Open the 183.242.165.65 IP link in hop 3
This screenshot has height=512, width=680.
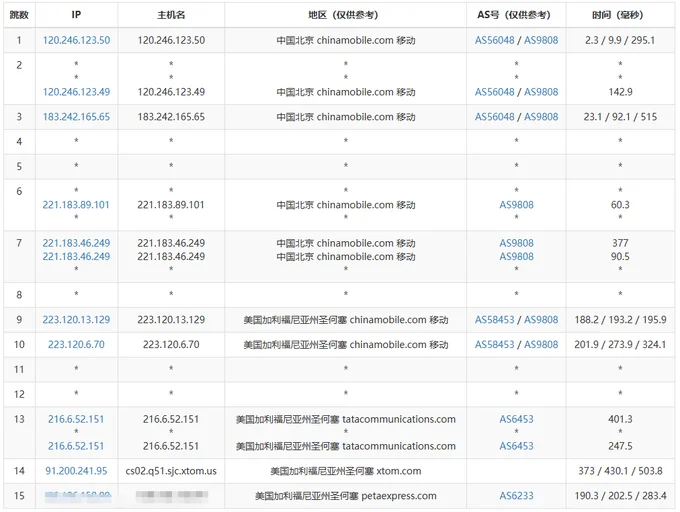pyautogui.click(x=76, y=117)
